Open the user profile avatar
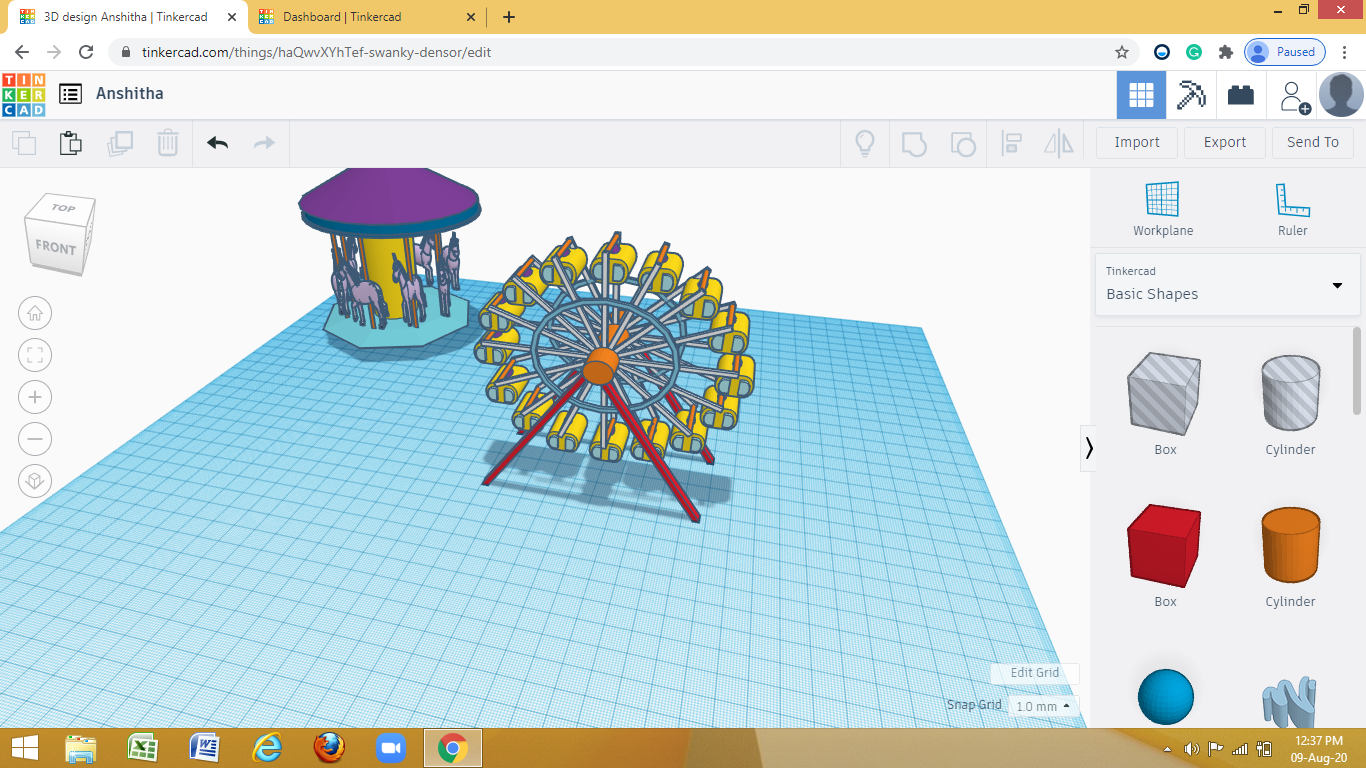The height and width of the screenshot is (768, 1366). click(x=1341, y=95)
